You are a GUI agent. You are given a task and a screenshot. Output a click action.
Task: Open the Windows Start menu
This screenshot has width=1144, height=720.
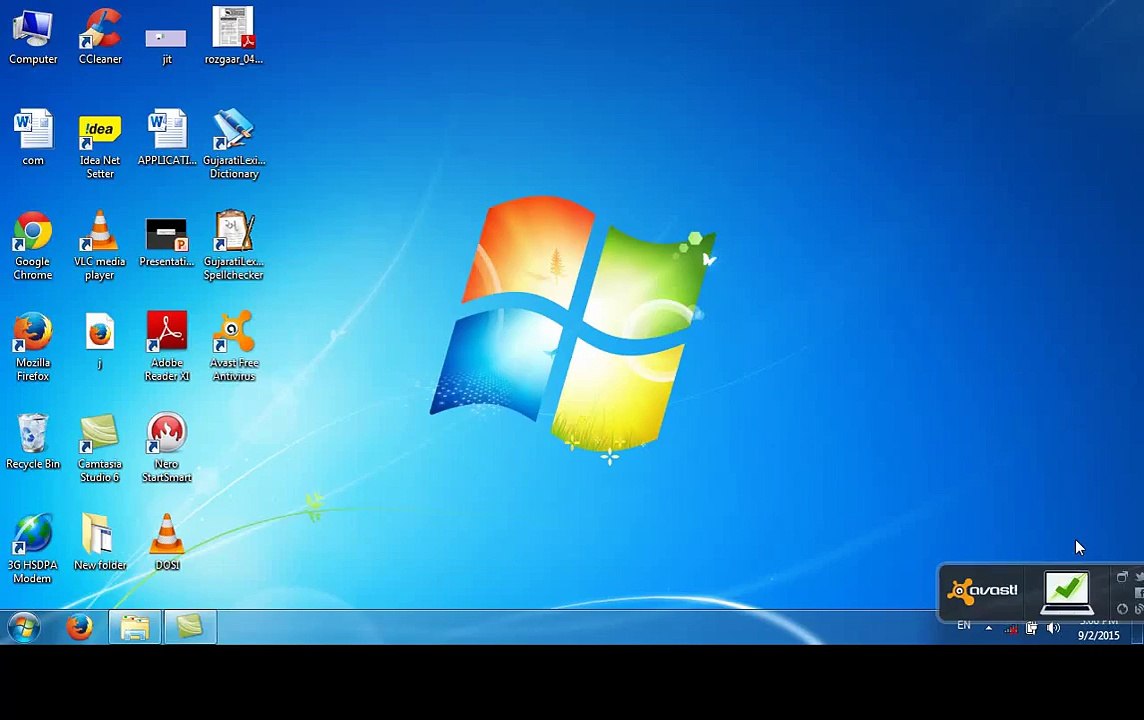[x=23, y=627]
